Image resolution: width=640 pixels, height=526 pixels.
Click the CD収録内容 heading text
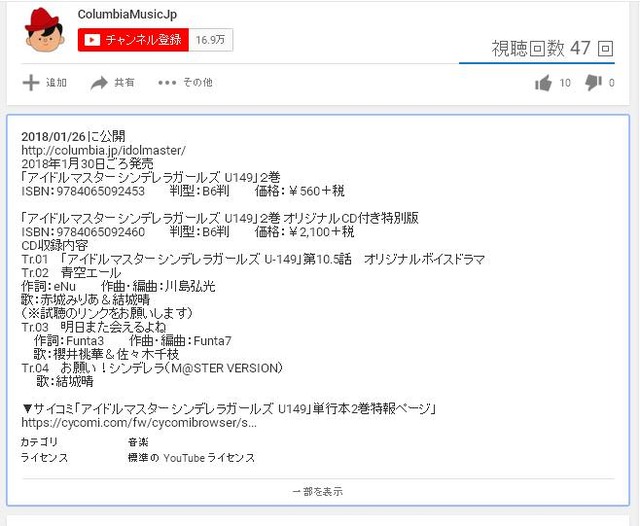point(55,245)
